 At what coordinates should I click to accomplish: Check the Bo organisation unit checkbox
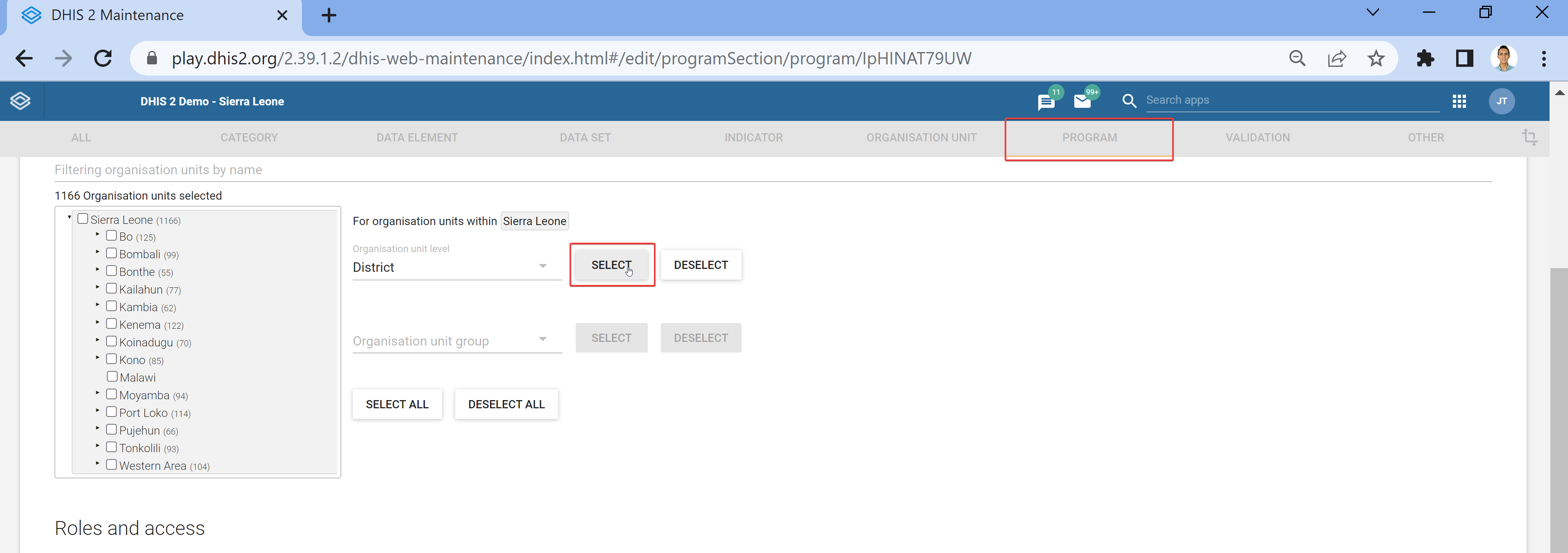111,236
